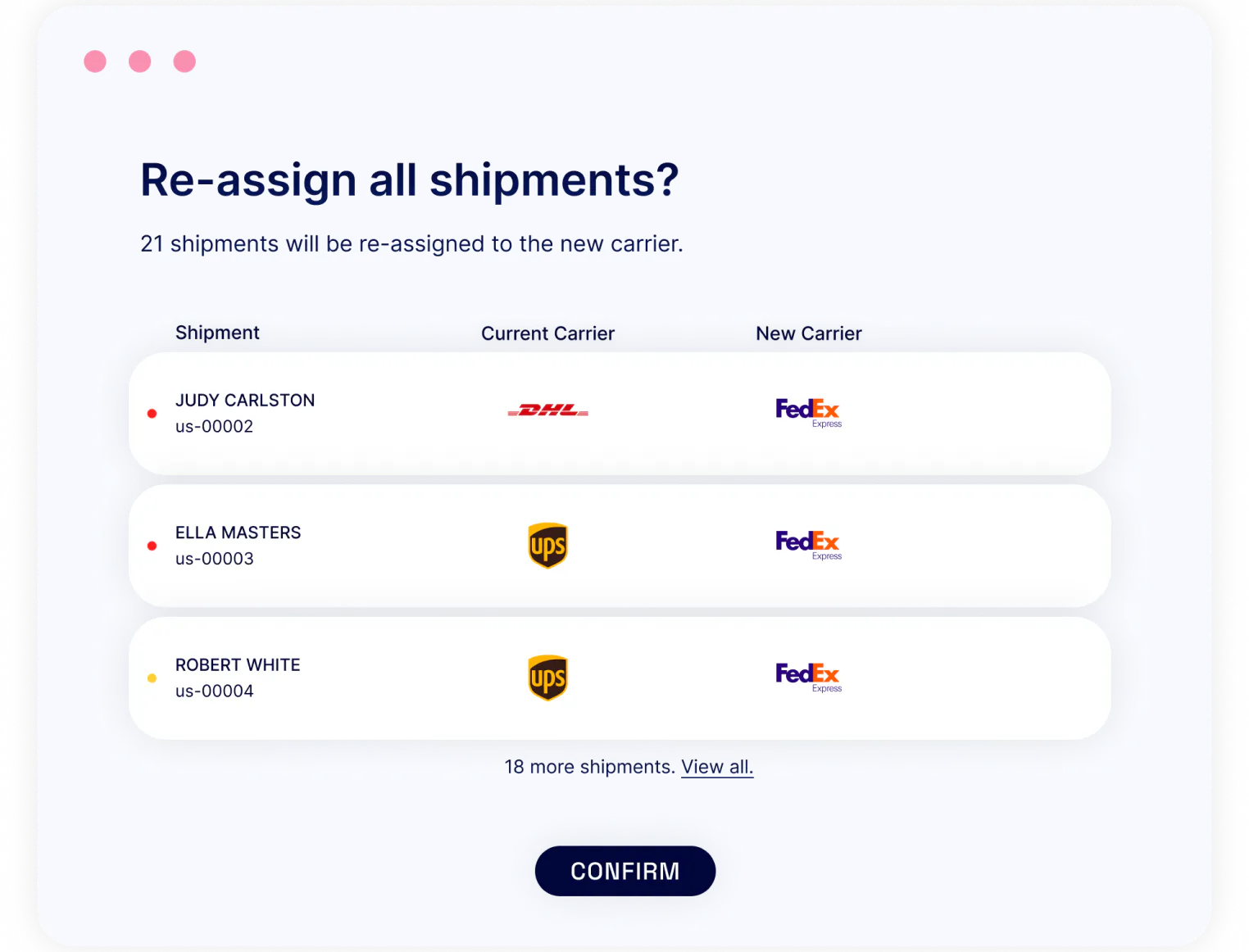Click the New Carrier column header
The height and width of the screenshot is (952, 1249).
pos(808,333)
